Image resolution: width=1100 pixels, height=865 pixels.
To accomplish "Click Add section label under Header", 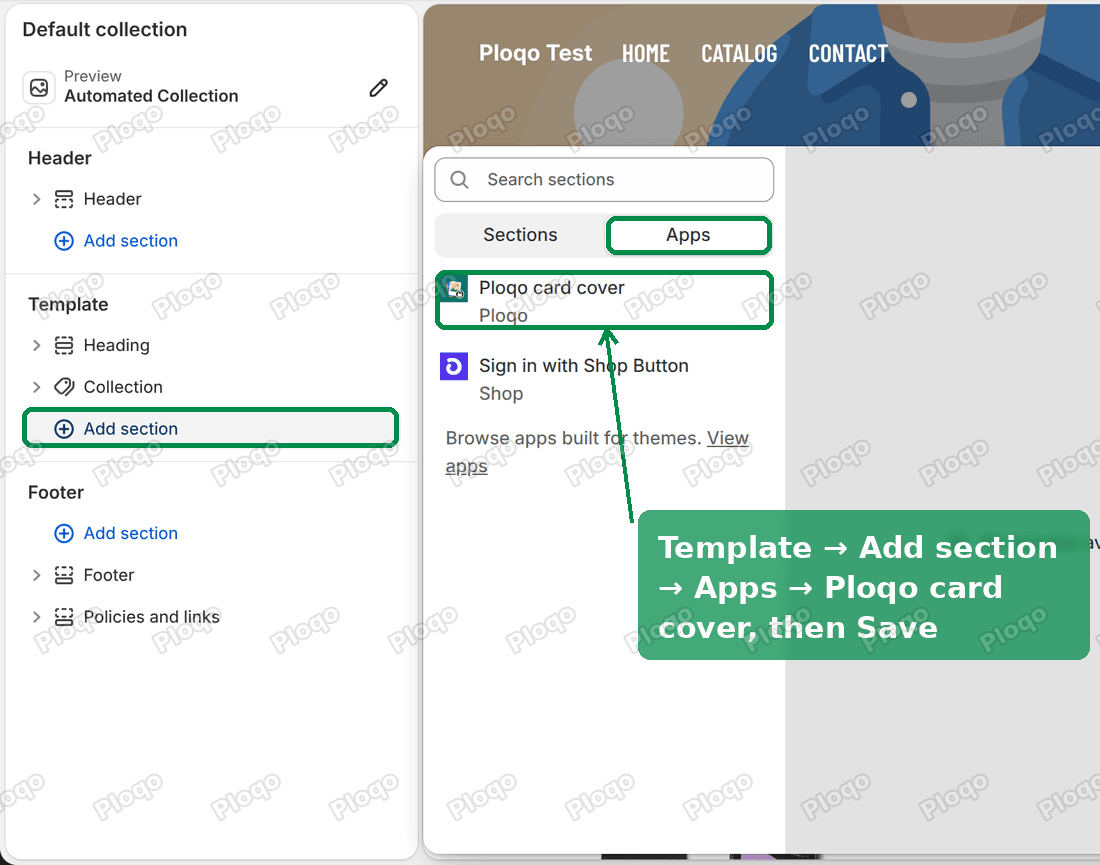I will click(x=130, y=241).
